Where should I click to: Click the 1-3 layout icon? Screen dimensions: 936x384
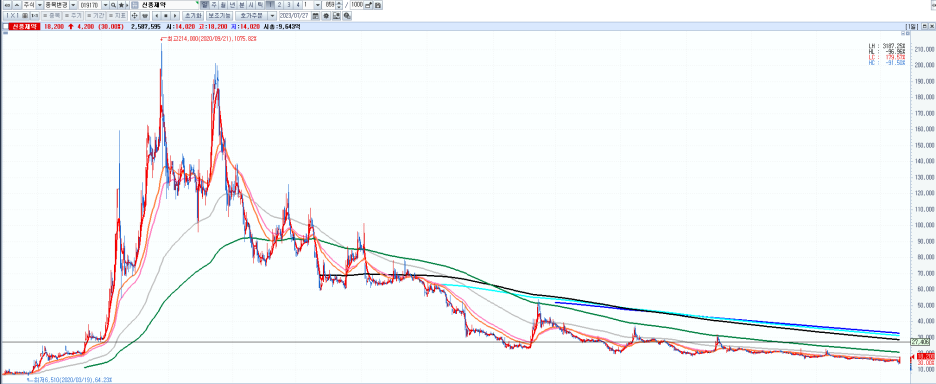click(35, 16)
